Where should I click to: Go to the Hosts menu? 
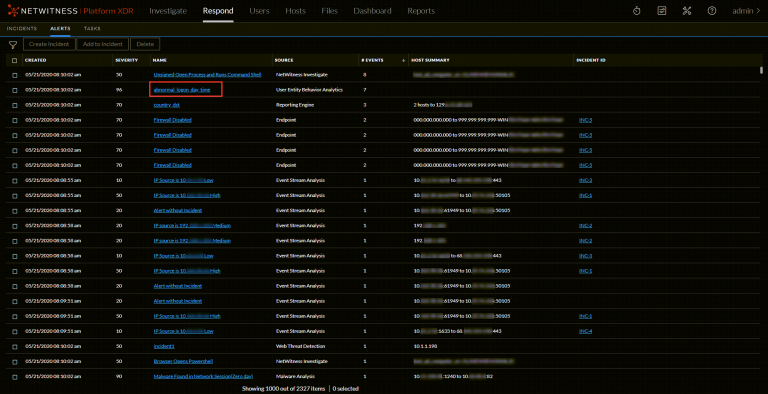[x=295, y=11]
